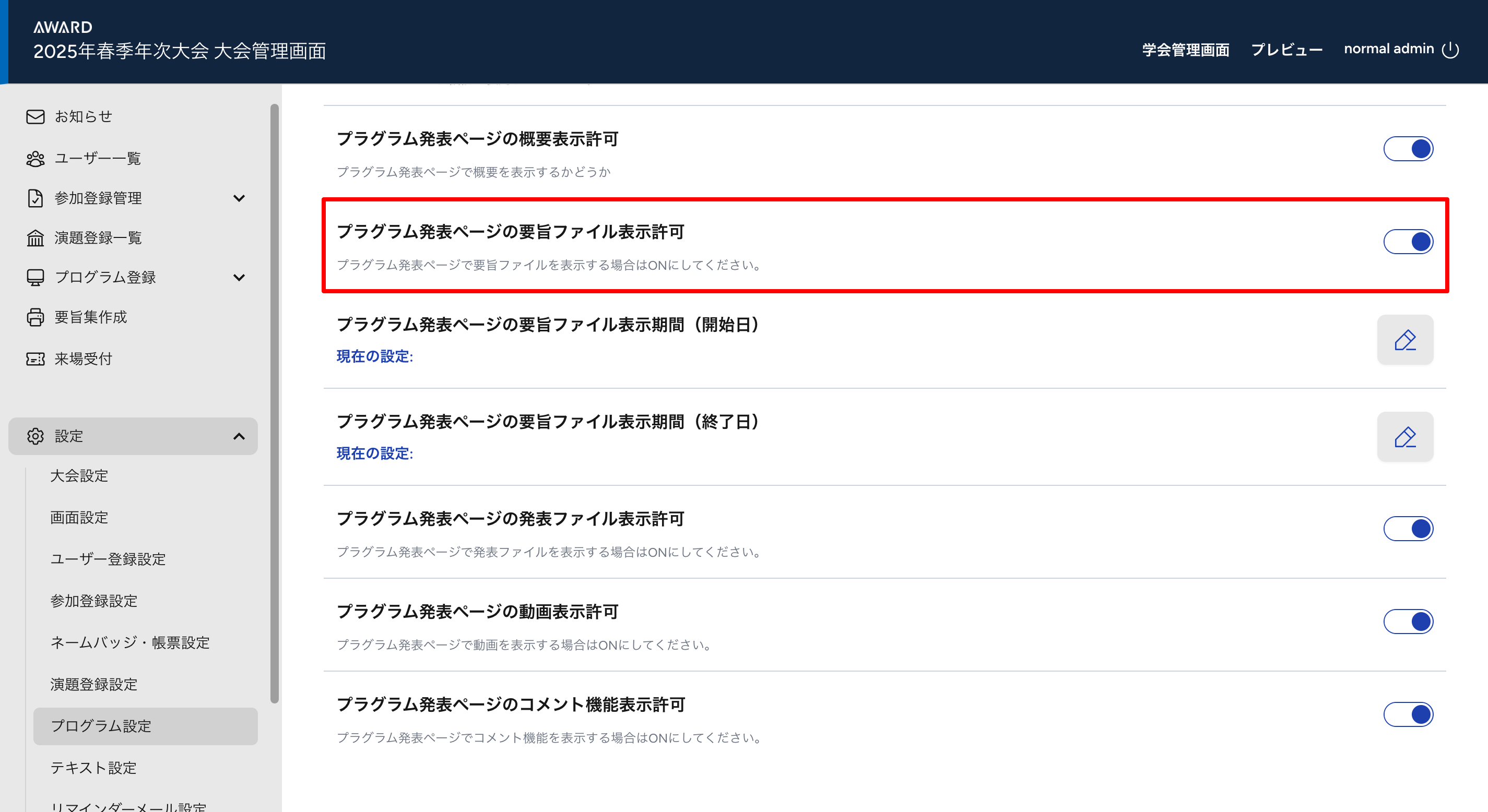The image size is (1488, 812).
Task: Click the users icon beside ユーザー一覧
Action: point(35,158)
